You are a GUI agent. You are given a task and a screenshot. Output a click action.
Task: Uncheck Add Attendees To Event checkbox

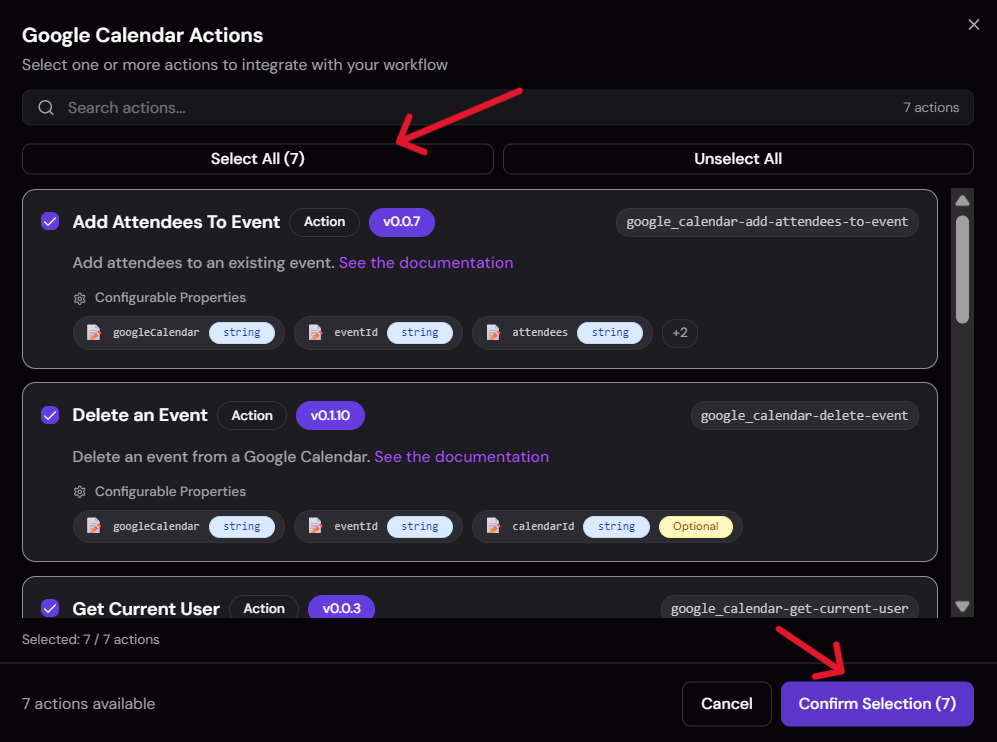(50, 221)
